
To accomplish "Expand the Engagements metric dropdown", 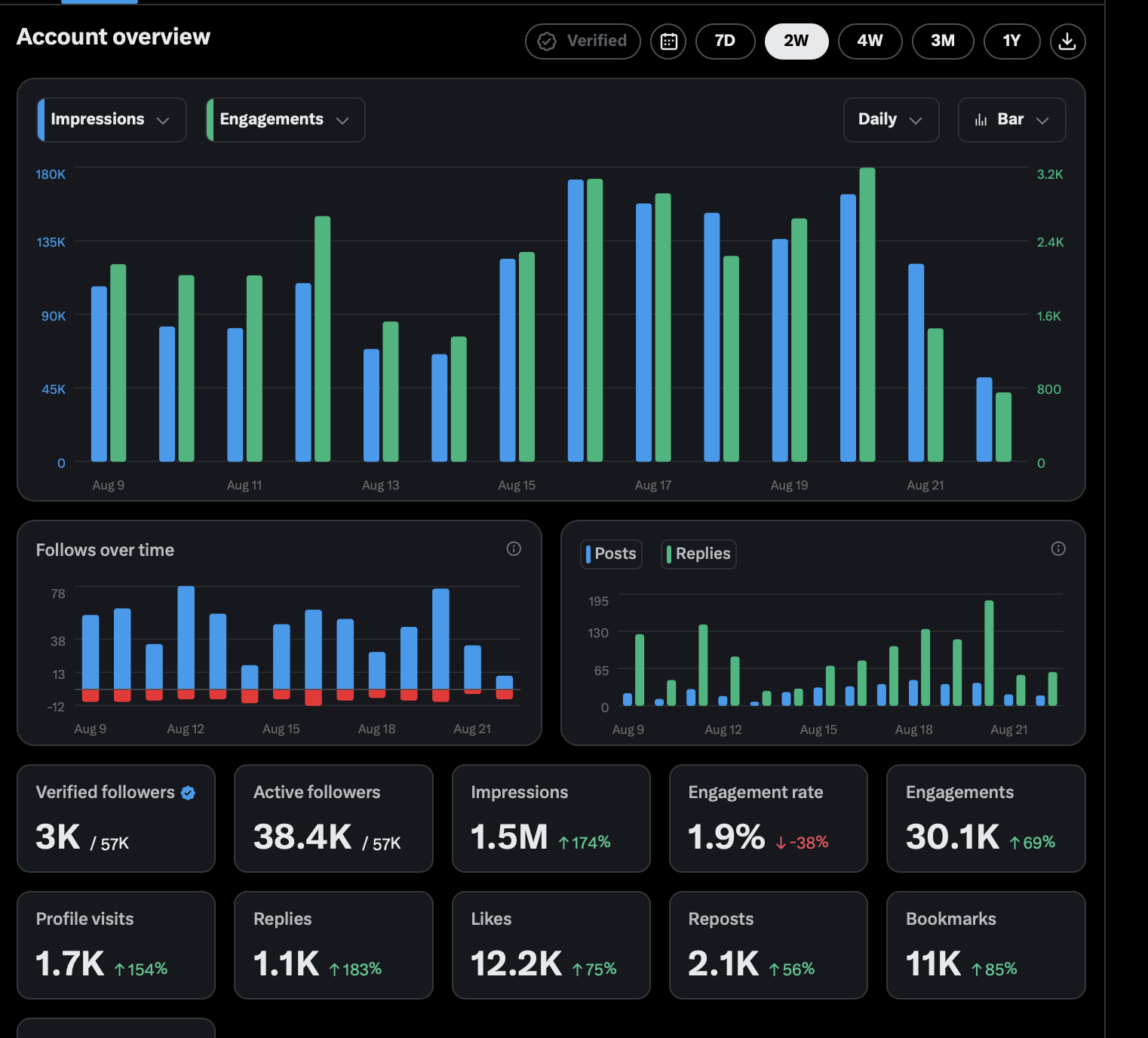I will 285,120.
